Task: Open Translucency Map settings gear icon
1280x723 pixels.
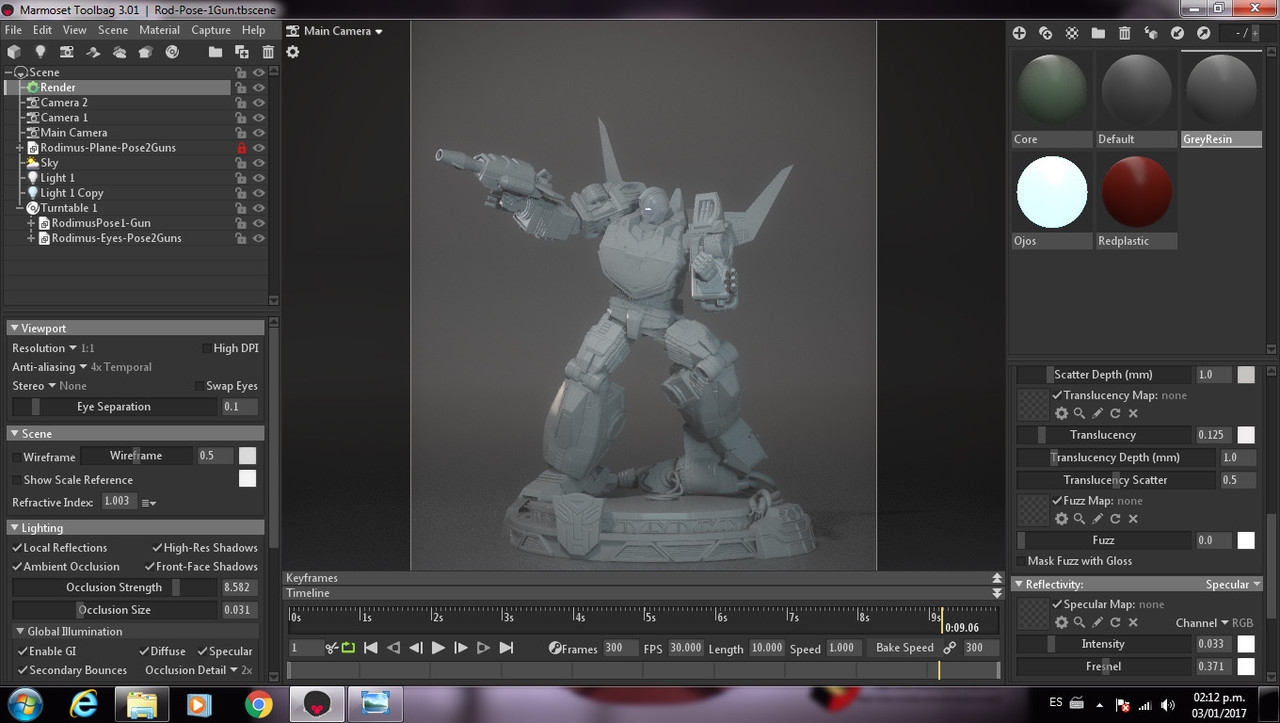Action: [1061, 413]
